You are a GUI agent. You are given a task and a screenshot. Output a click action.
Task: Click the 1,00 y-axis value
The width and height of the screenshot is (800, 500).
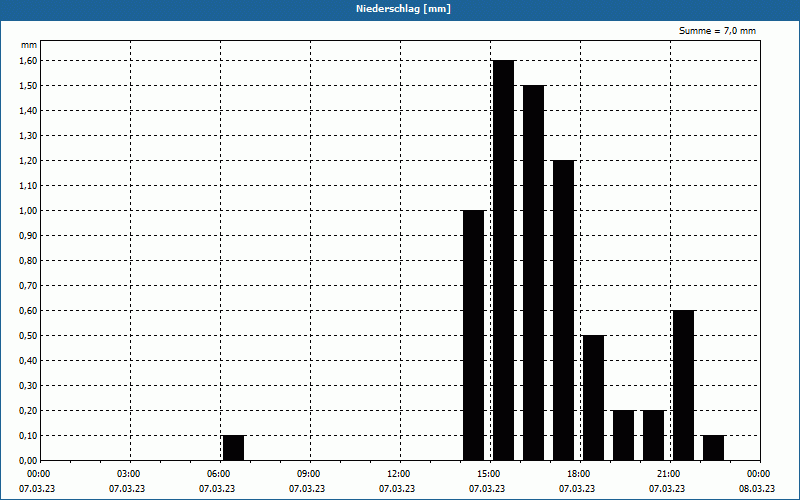click(x=28, y=211)
